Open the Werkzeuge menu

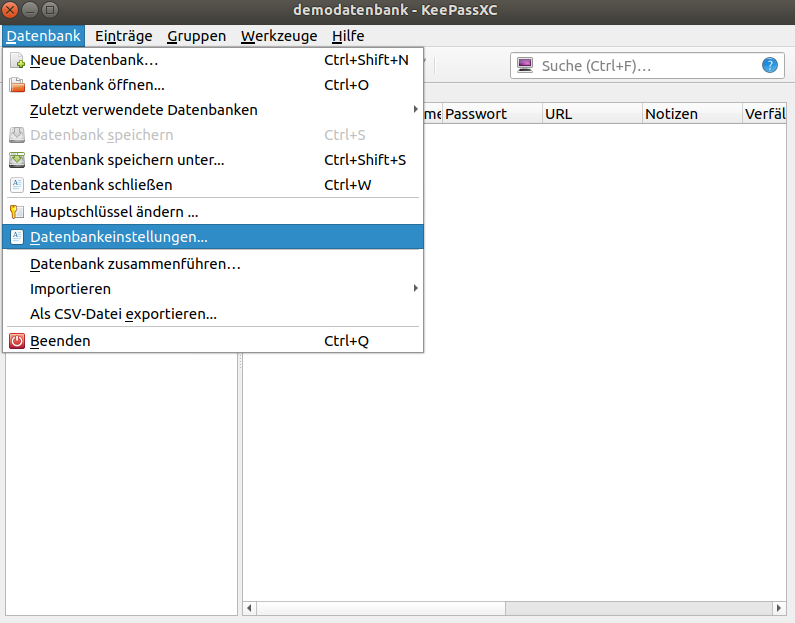click(279, 36)
